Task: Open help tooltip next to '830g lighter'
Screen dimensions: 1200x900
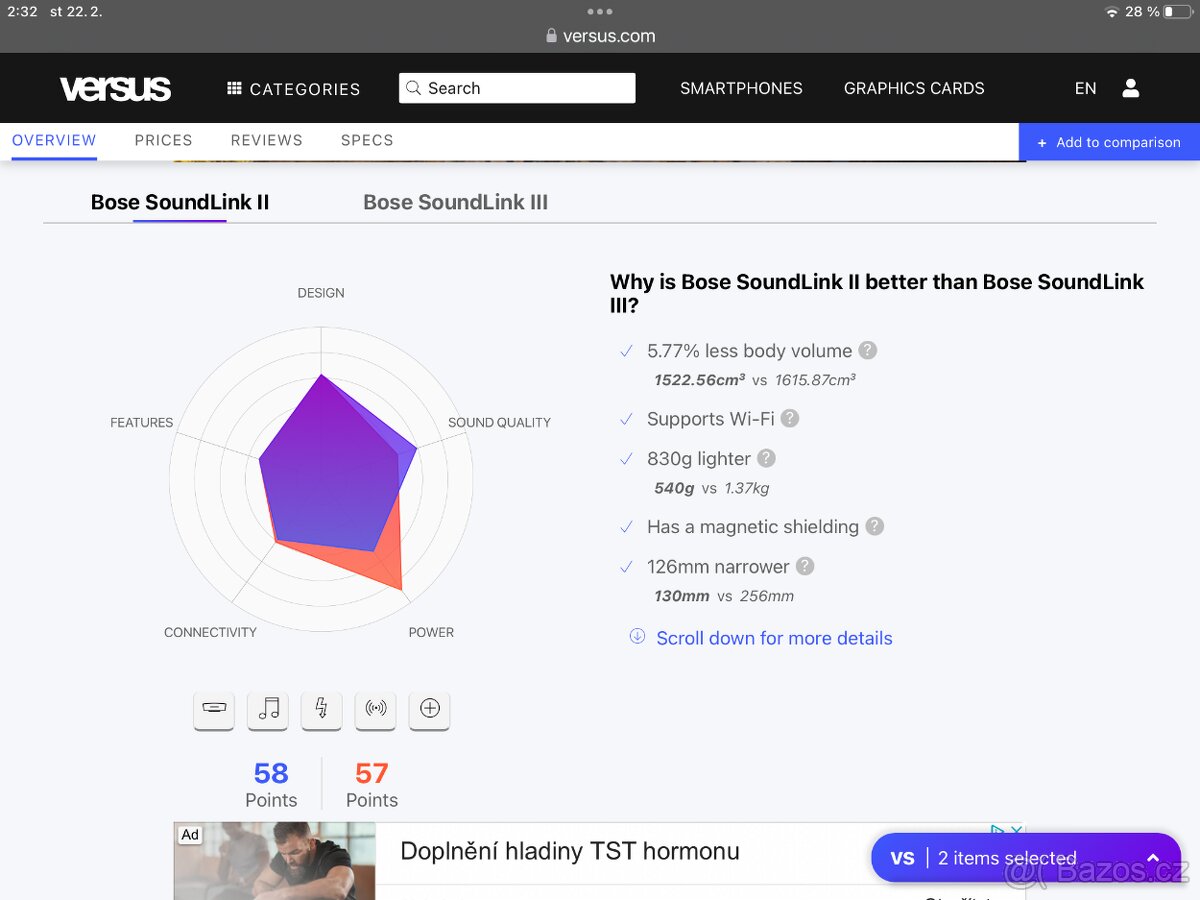Action: point(766,457)
